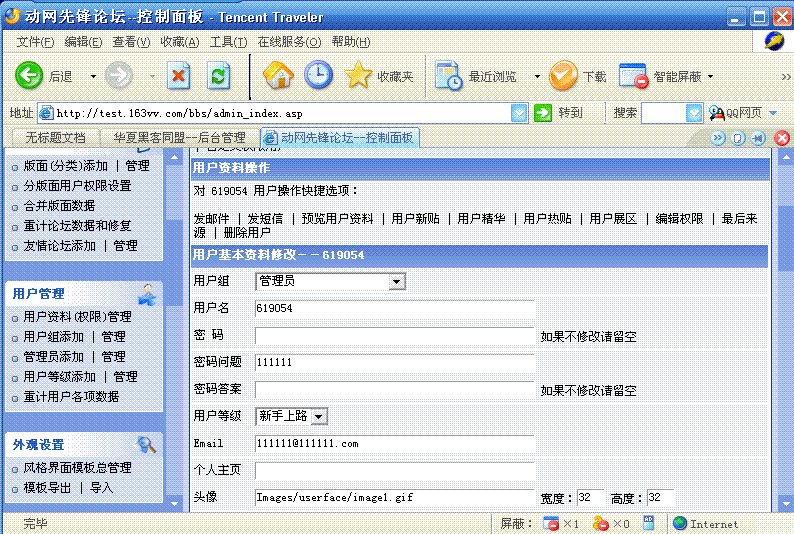Open 分版面用户权限设置 sidebar link
Viewport: 794px width, 534px height.
[77, 186]
